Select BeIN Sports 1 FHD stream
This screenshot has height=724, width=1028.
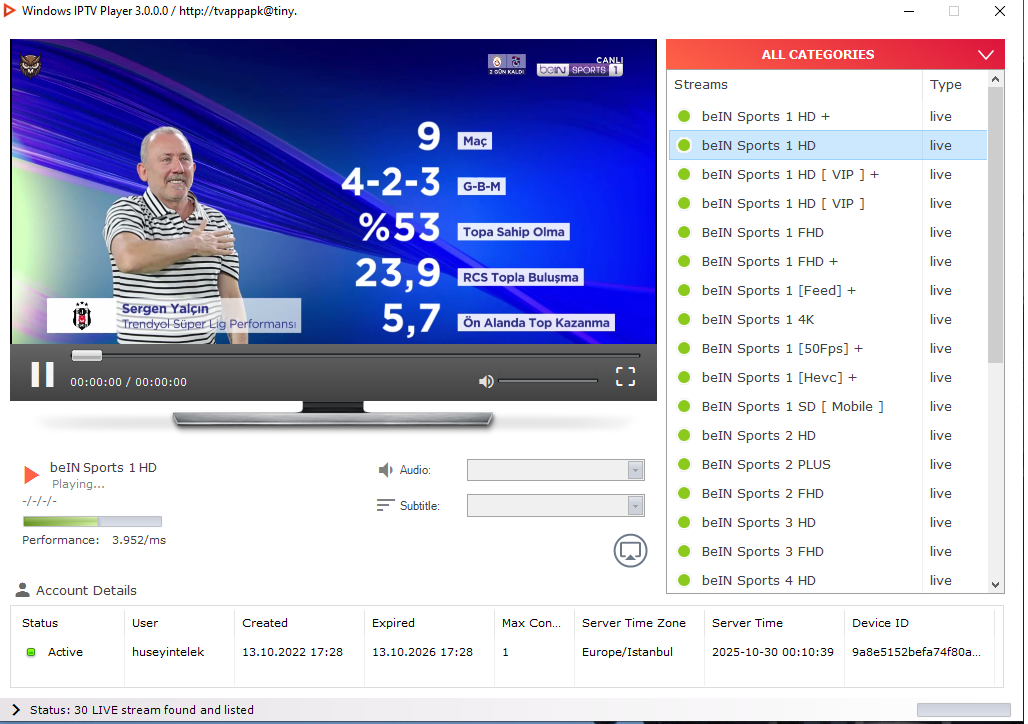click(762, 233)
